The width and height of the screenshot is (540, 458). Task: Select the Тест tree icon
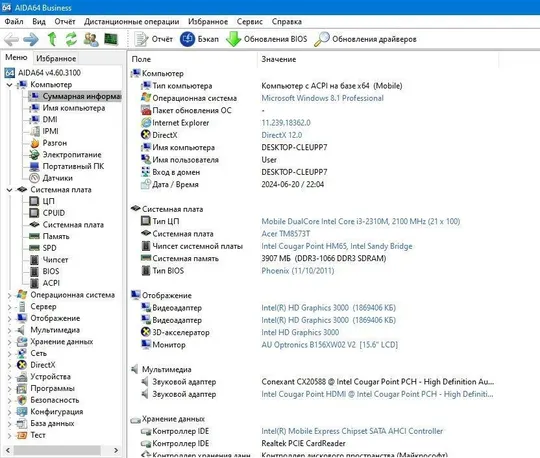tap(22, 436)
